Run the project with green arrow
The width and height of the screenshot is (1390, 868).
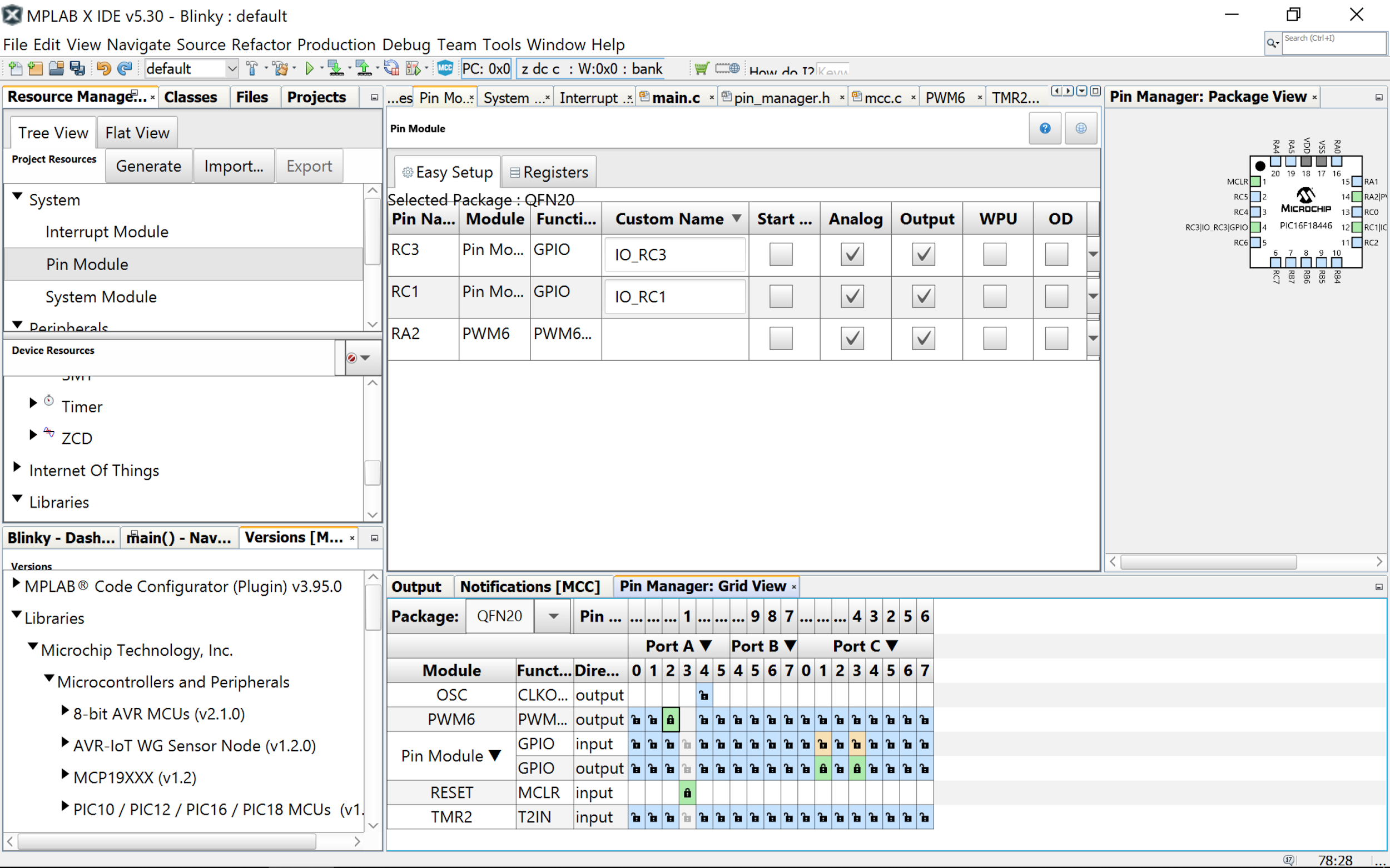coord(310,69)
